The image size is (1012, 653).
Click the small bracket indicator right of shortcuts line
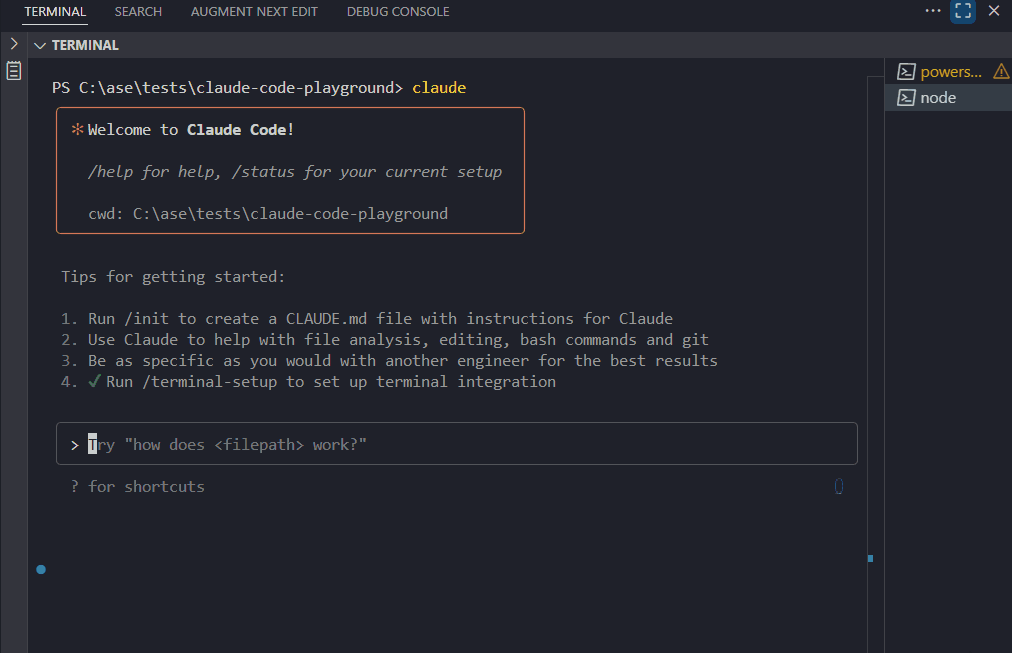point(838,486)
